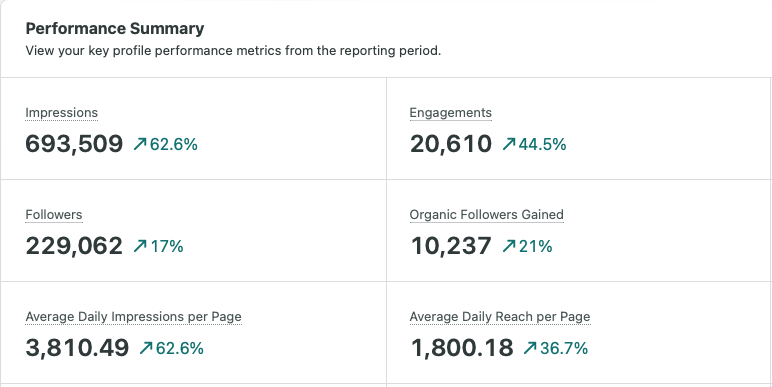Click the Average Daily Reach per Page label
The image size is (772, 387).
[x=500, y=317]
